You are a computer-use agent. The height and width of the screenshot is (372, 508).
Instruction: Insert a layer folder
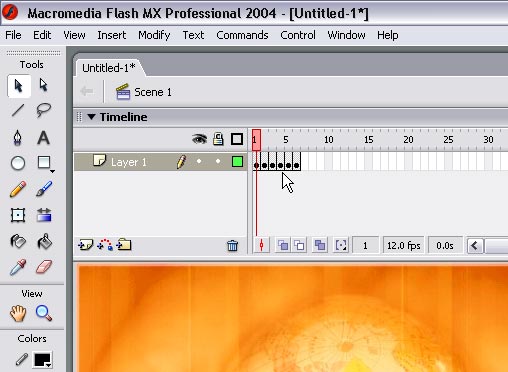click(124, 245)
